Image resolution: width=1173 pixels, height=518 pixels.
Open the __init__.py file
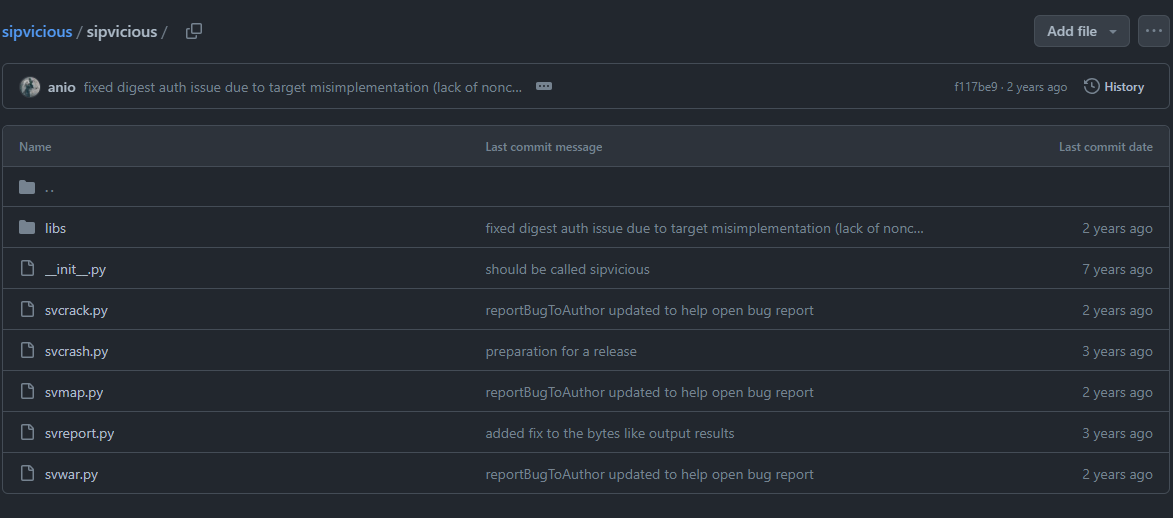[x=75, y=269]
